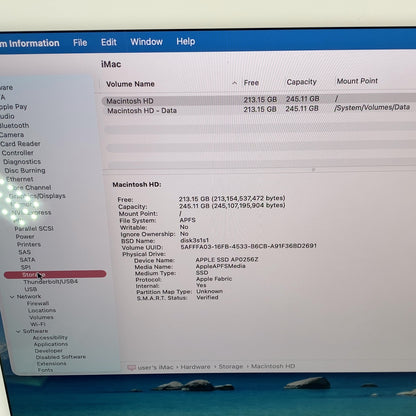416x416 pixels.
Task: Select Thunderbolt/USB4 in the sidebar
Action: [51, 282]
